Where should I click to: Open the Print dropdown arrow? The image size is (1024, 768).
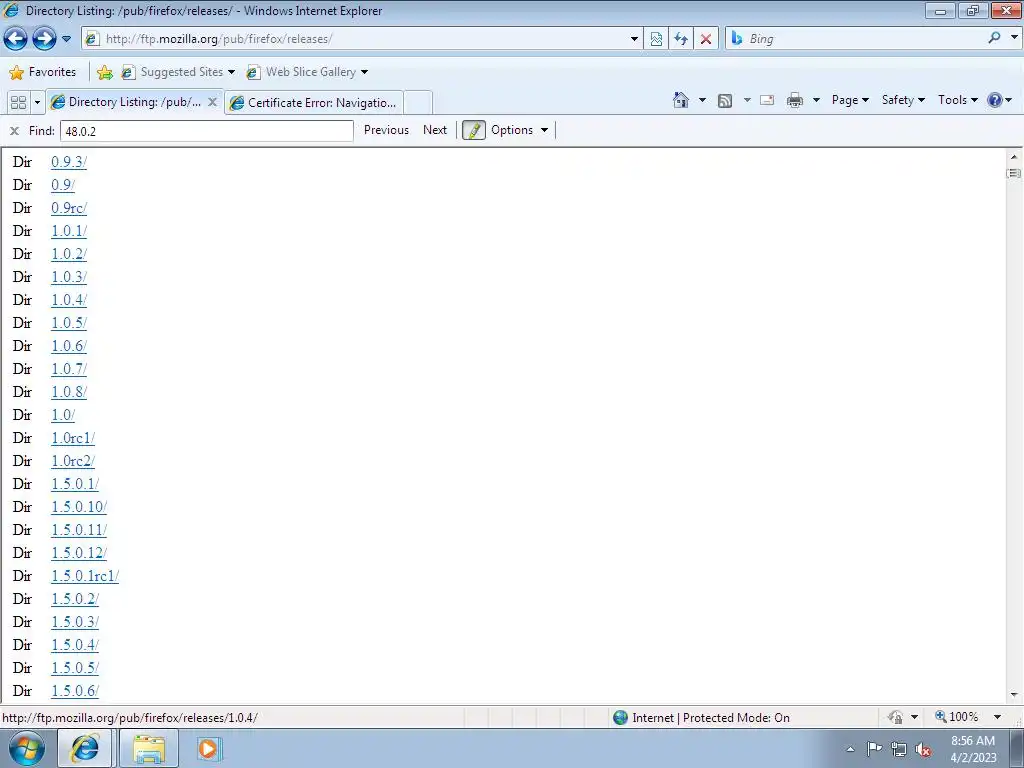tap(816, 100)
